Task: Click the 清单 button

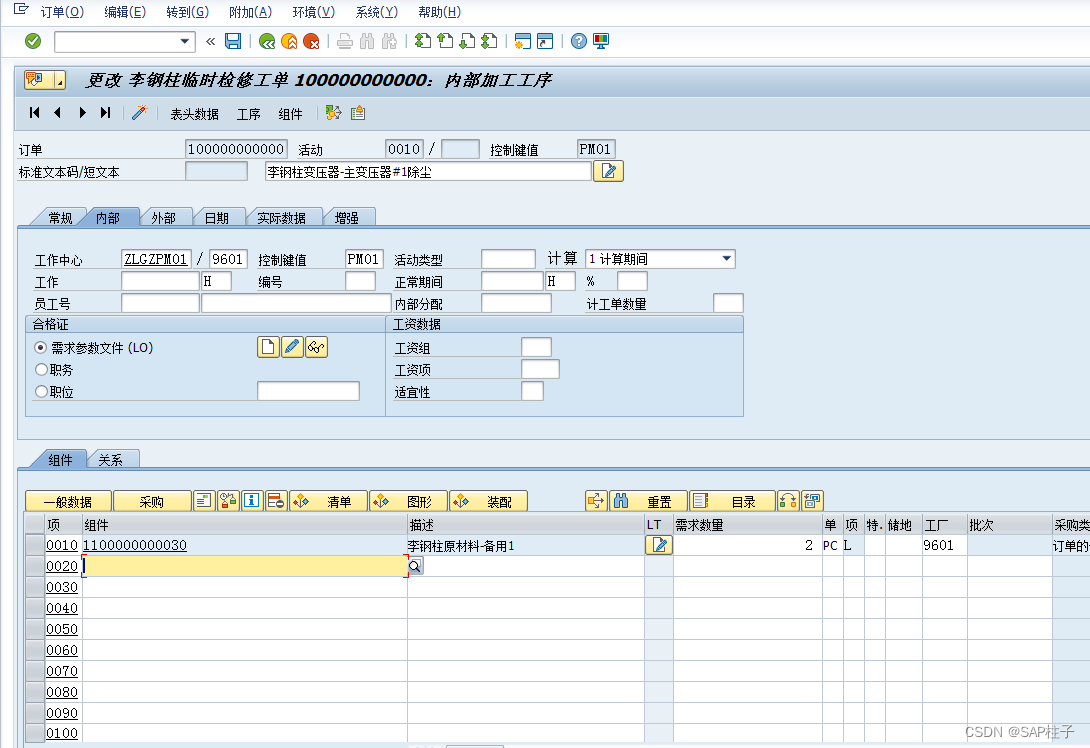Action: coord(329,501)
